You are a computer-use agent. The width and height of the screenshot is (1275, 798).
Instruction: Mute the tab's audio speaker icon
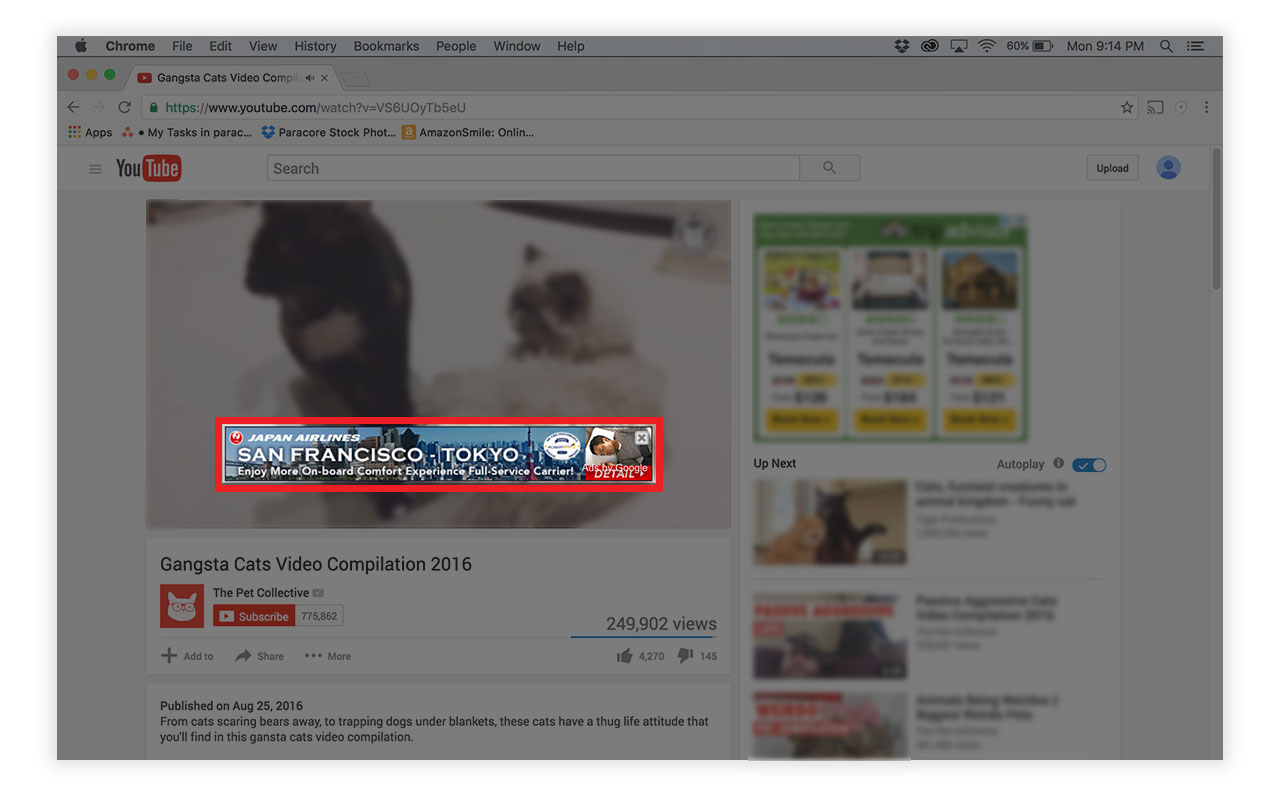click(x=310, y=78)
